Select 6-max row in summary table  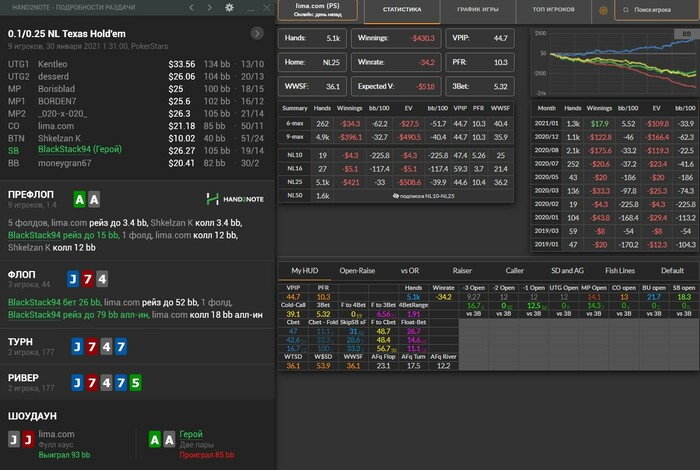[x=396, y=124]
